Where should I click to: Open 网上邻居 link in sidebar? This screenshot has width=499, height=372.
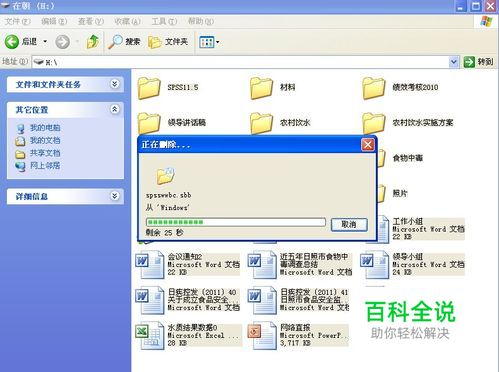(45, 165)
